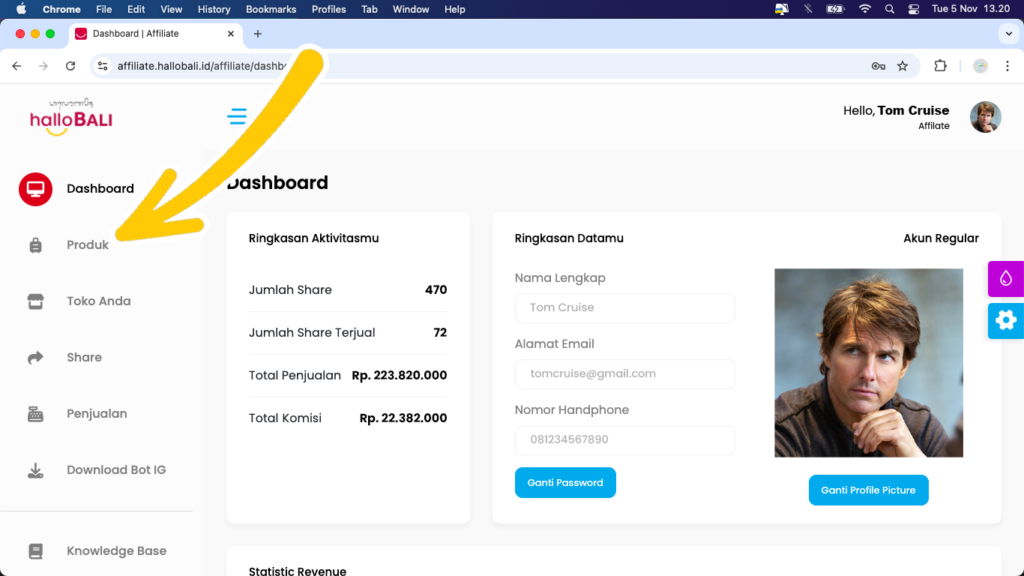Screen dimensions: 1024x576
Task: Click the 'Hello, Tom Cruise' greeting text
Action: (896, 110)
